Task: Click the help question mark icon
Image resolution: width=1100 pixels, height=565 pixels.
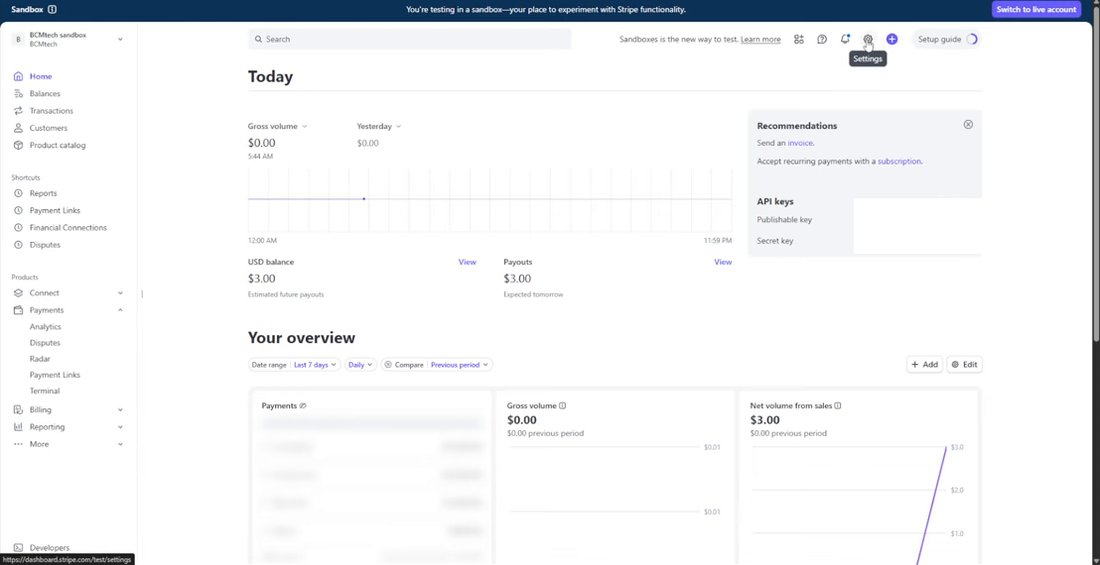Action: 821,39
